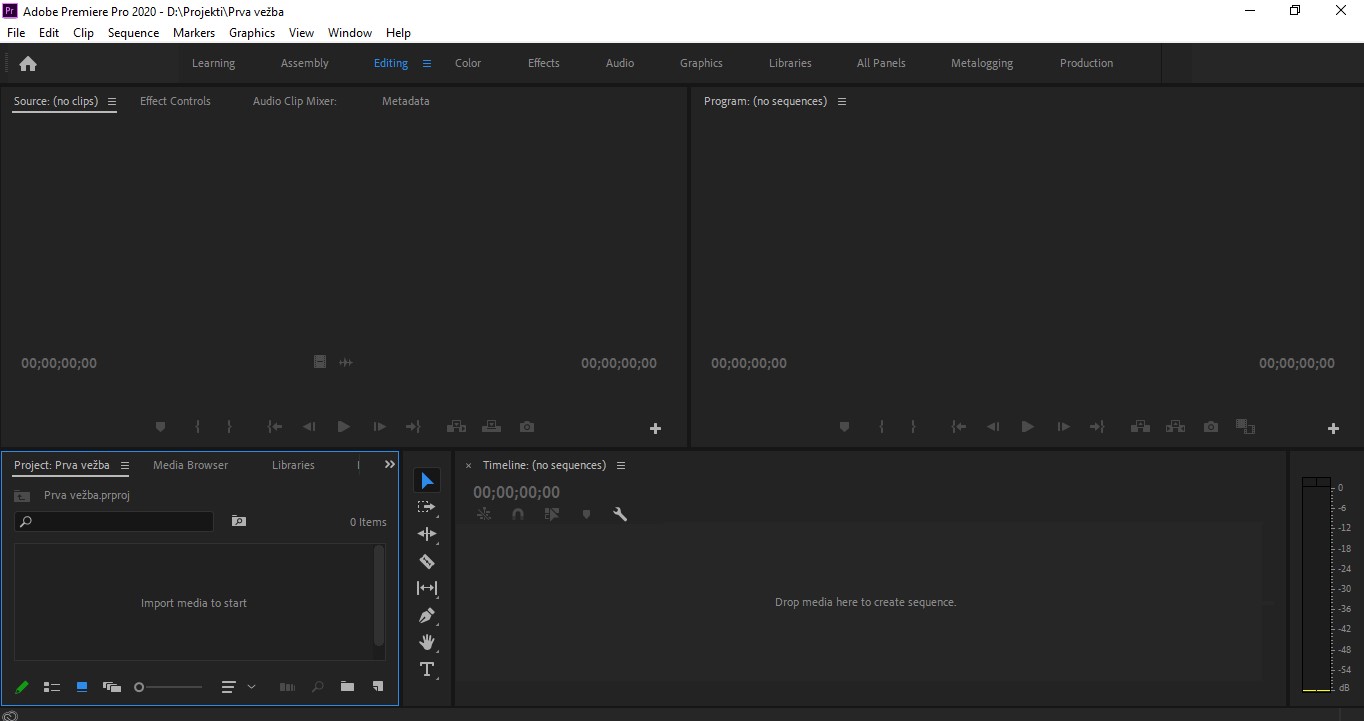The height and width of the screenshot is (721, 1364).
Task: Select the Slip tool
Action: tap(427, 588)
